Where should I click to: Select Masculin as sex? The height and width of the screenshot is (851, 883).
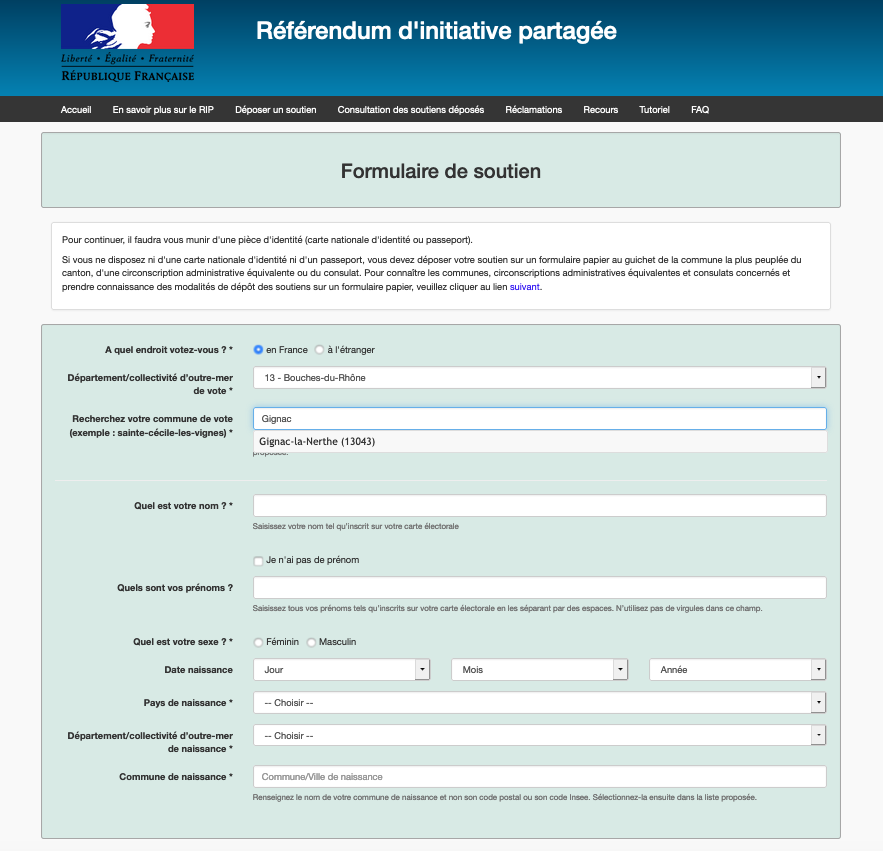pyautogui.click(x=312, y=642)
